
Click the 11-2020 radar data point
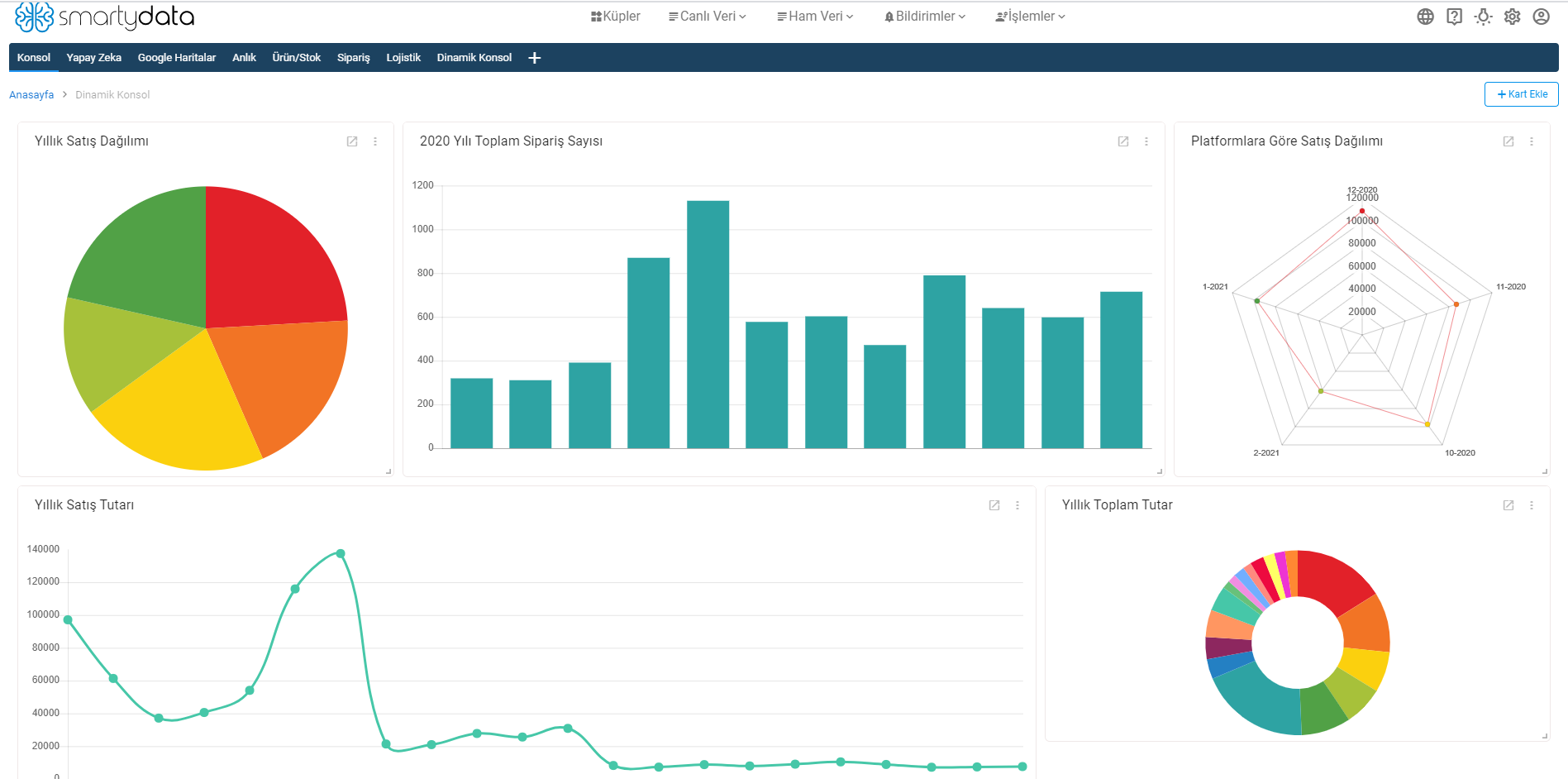[1456, 304]
